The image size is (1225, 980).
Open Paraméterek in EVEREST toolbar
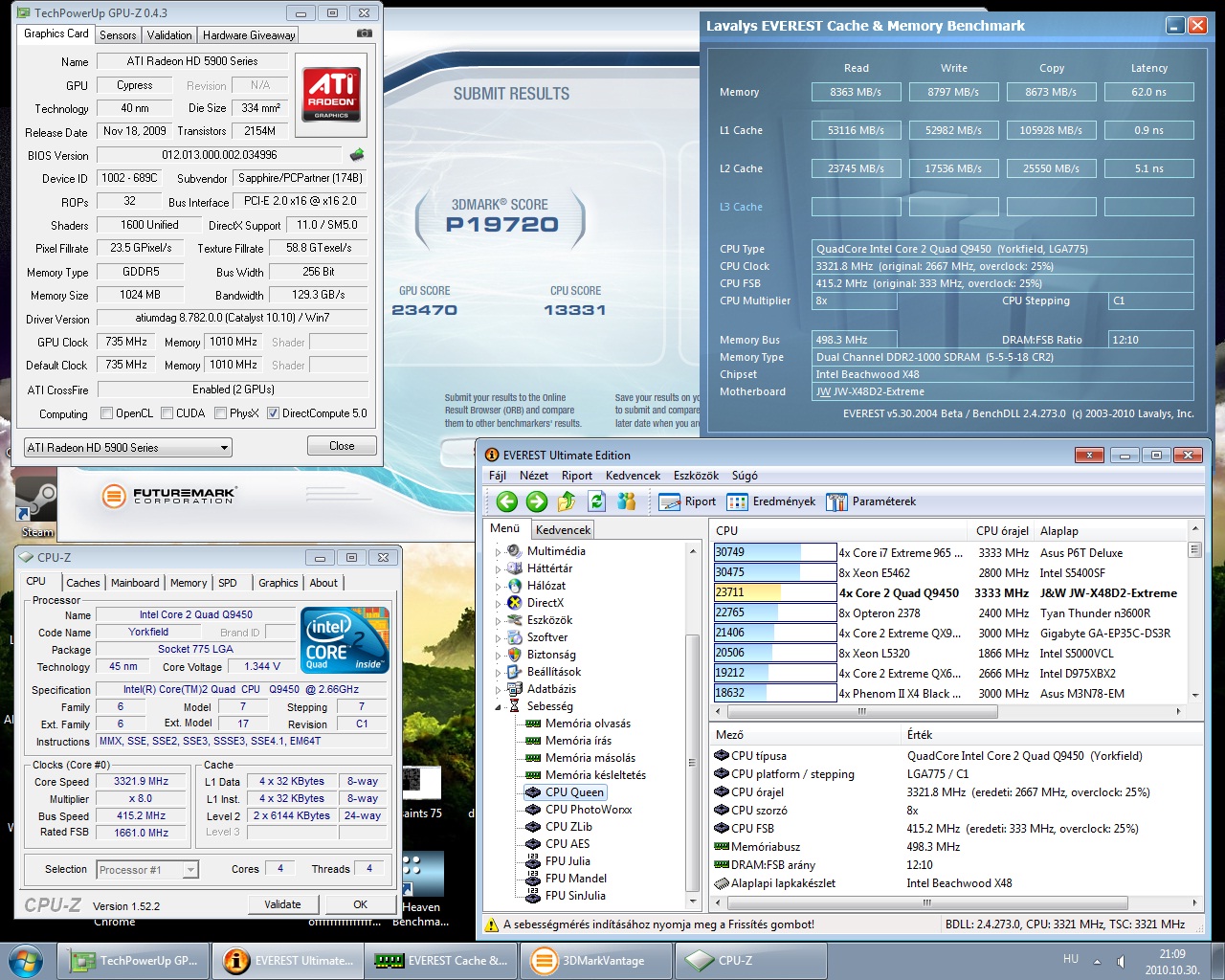pyautogui.click(x=872, y=501)
